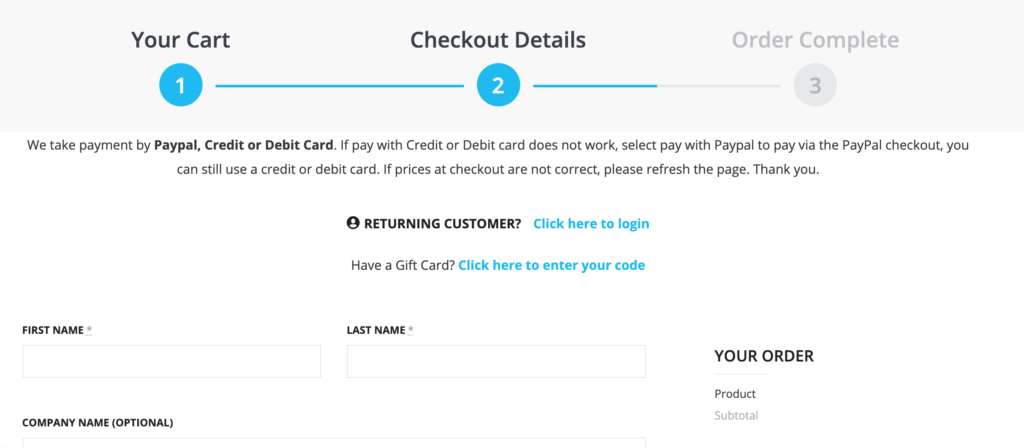The image size is (1024, 448).
Task: Click the user icon beside Returning Customer
Action: coord(353,223)
